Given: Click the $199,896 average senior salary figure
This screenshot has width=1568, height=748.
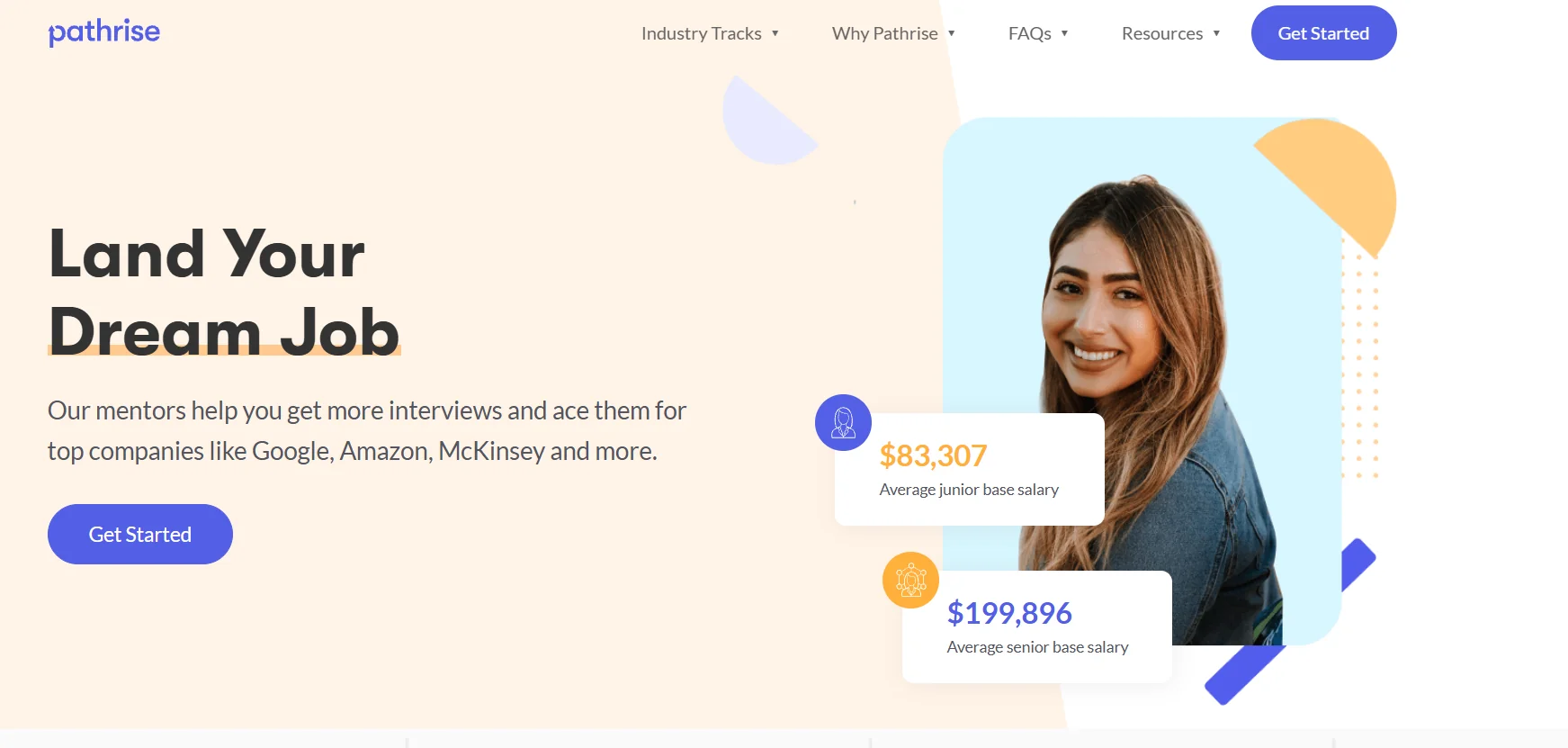Looking at the screenshot, I should (x=1008, y=613).
